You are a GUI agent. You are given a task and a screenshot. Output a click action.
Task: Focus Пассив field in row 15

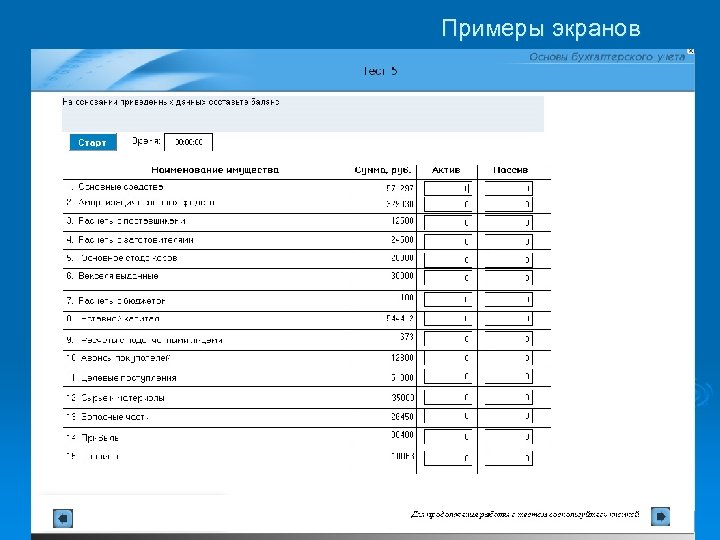(509, 458)
